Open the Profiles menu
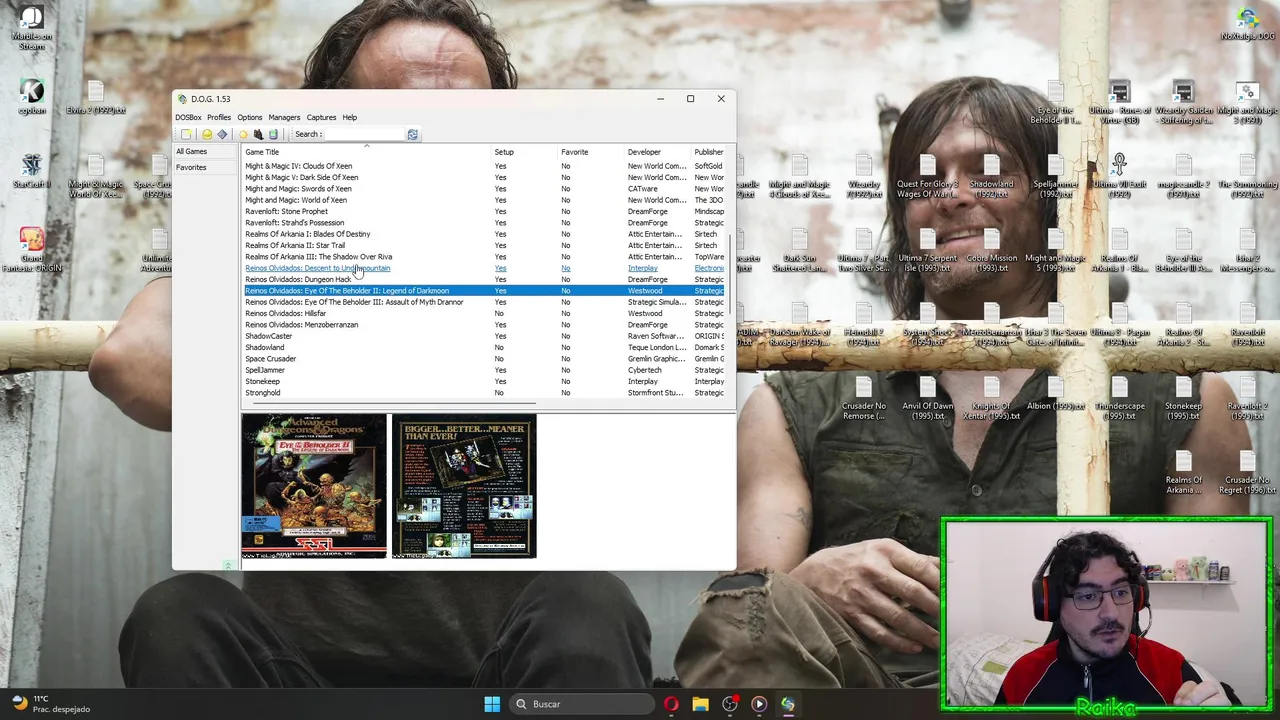The height and width of the screenshot is (720, 1280). point(219,117)
